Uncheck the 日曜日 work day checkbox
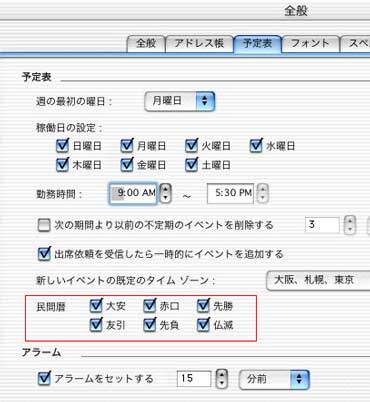370x402 pixels. click(63, 146)
